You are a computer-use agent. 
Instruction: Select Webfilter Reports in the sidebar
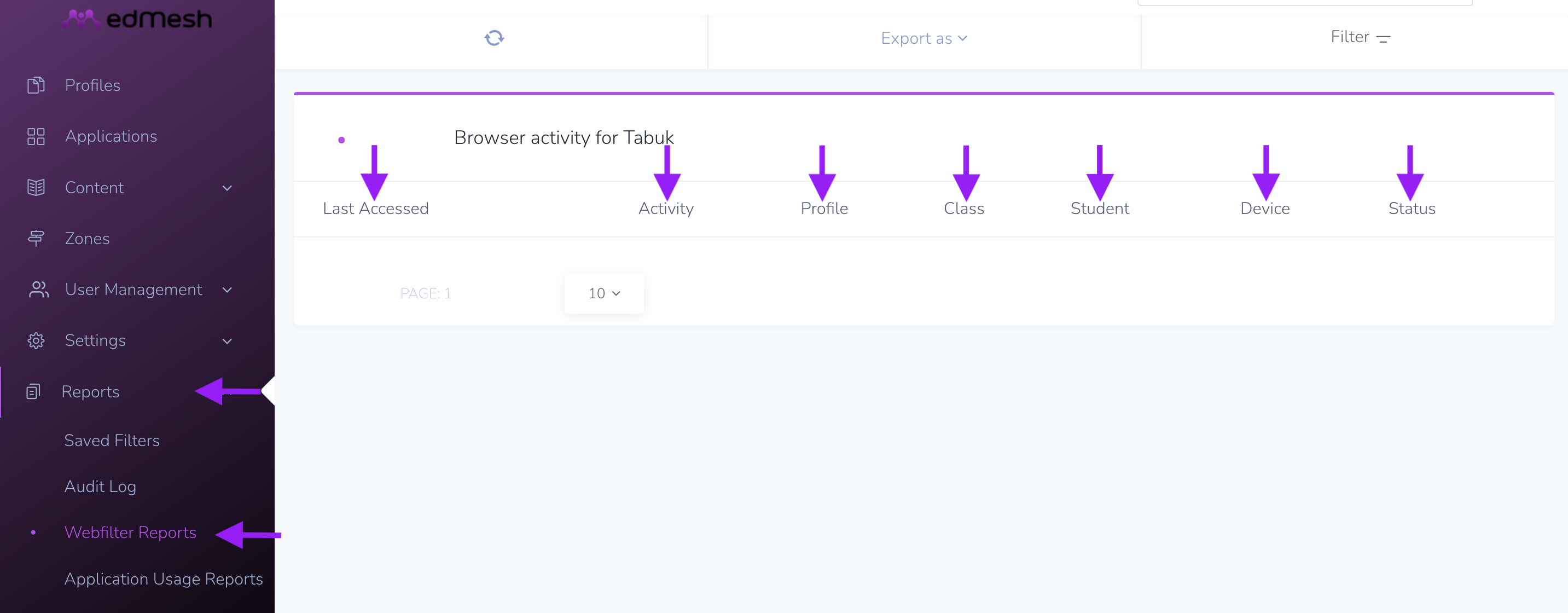130,533
